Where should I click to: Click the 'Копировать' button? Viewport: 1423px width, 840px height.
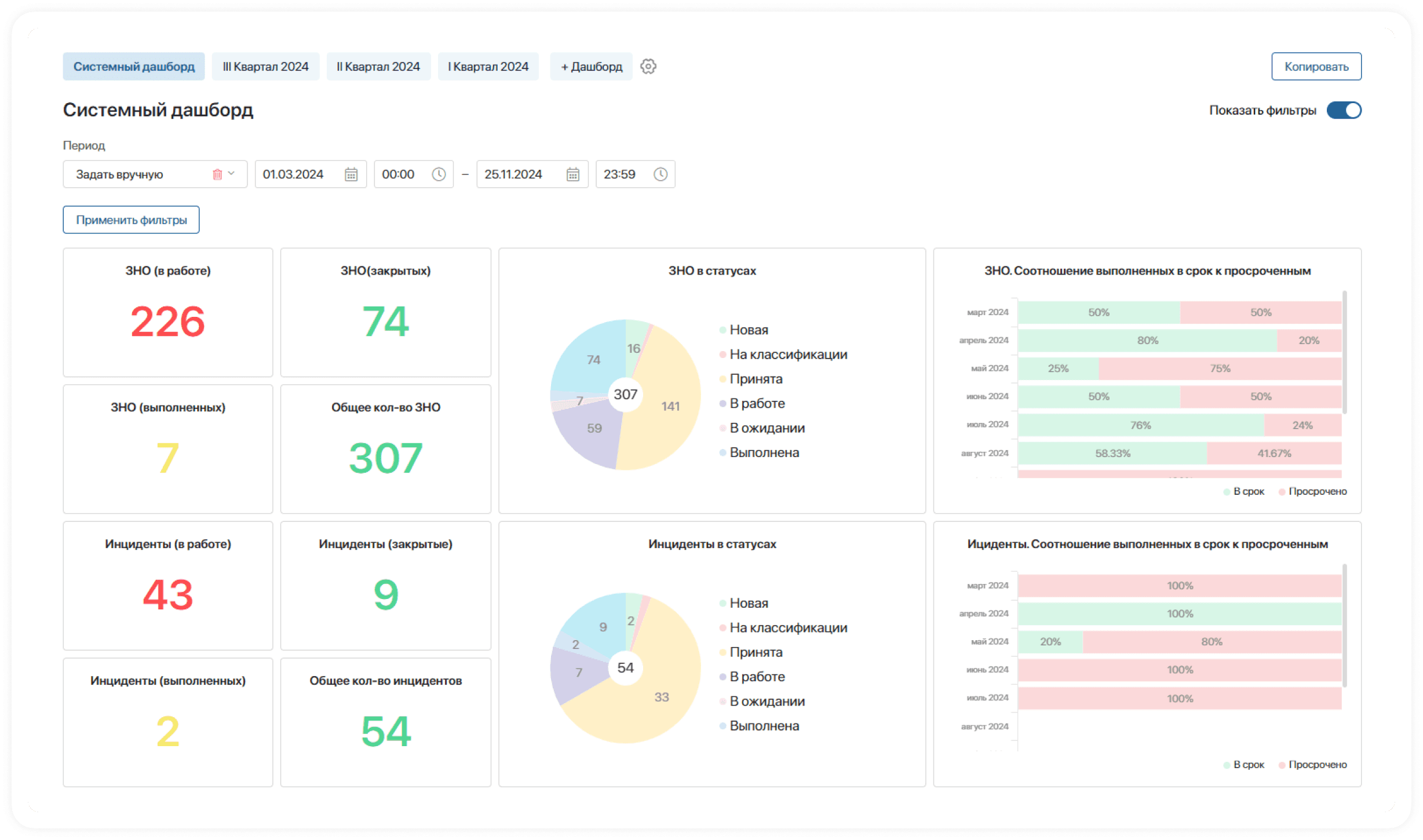click(x=1316, y=67)
